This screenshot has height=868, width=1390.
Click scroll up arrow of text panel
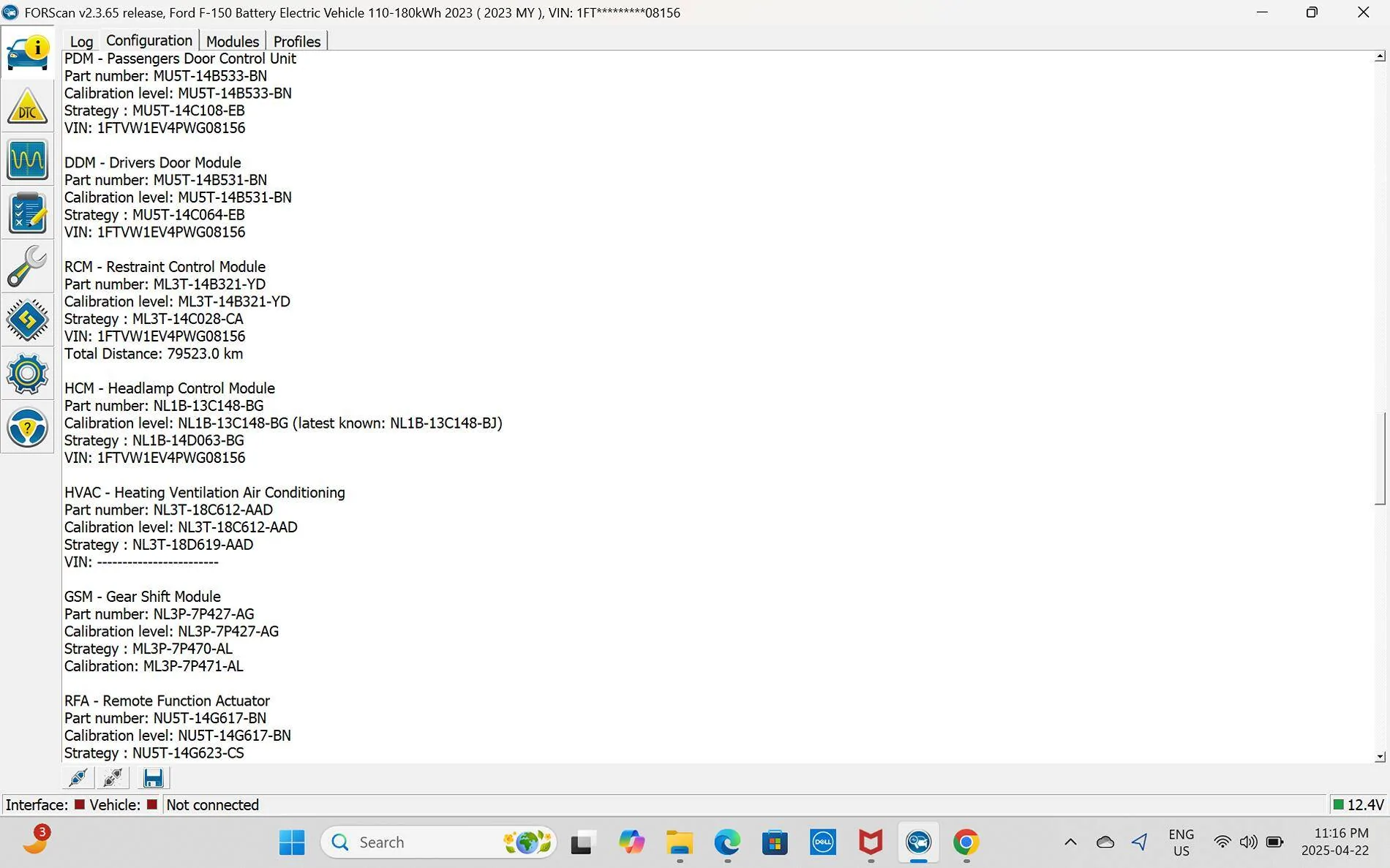1380,56
